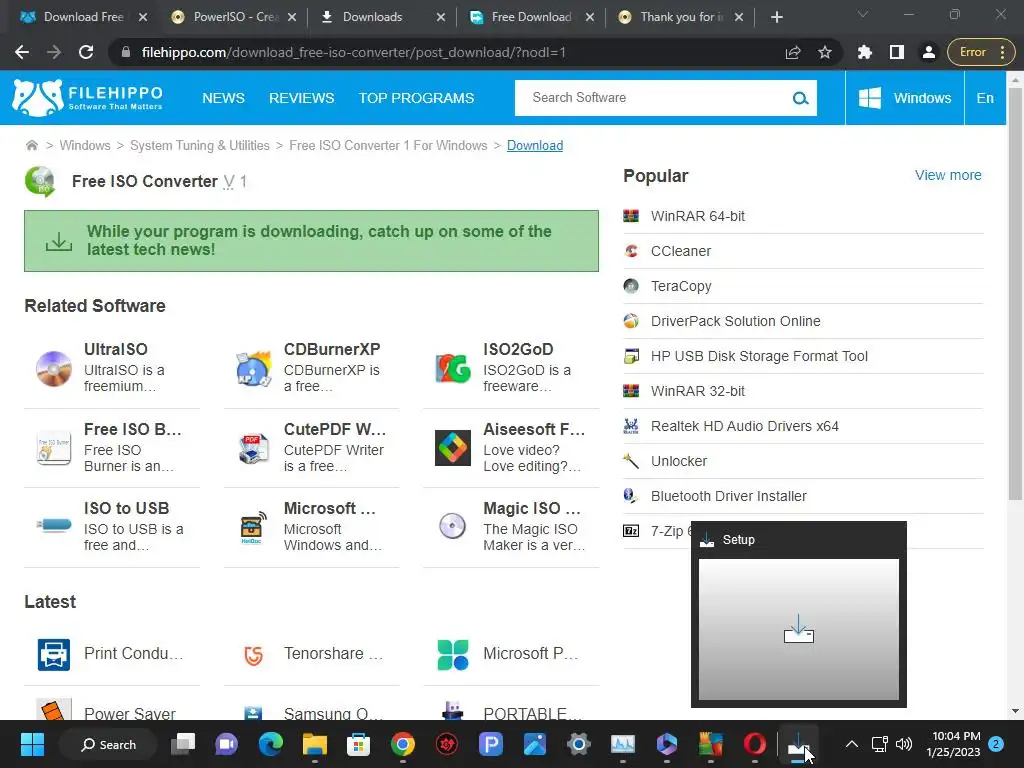Toggle the Chrome side panel icon
1024x768 pixels.
click(x=897, y=52)
